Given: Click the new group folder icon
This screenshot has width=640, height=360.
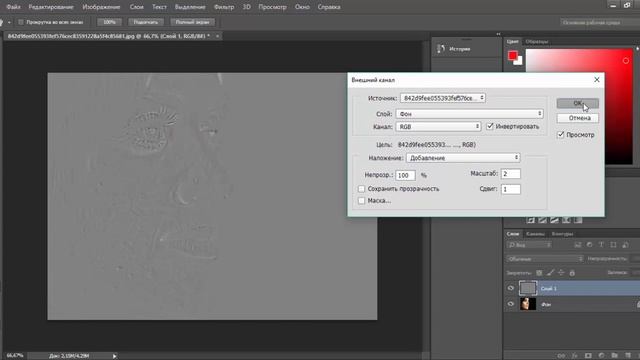Looking at the screenshot, I should pyautogui.click(x=614, y=356).
